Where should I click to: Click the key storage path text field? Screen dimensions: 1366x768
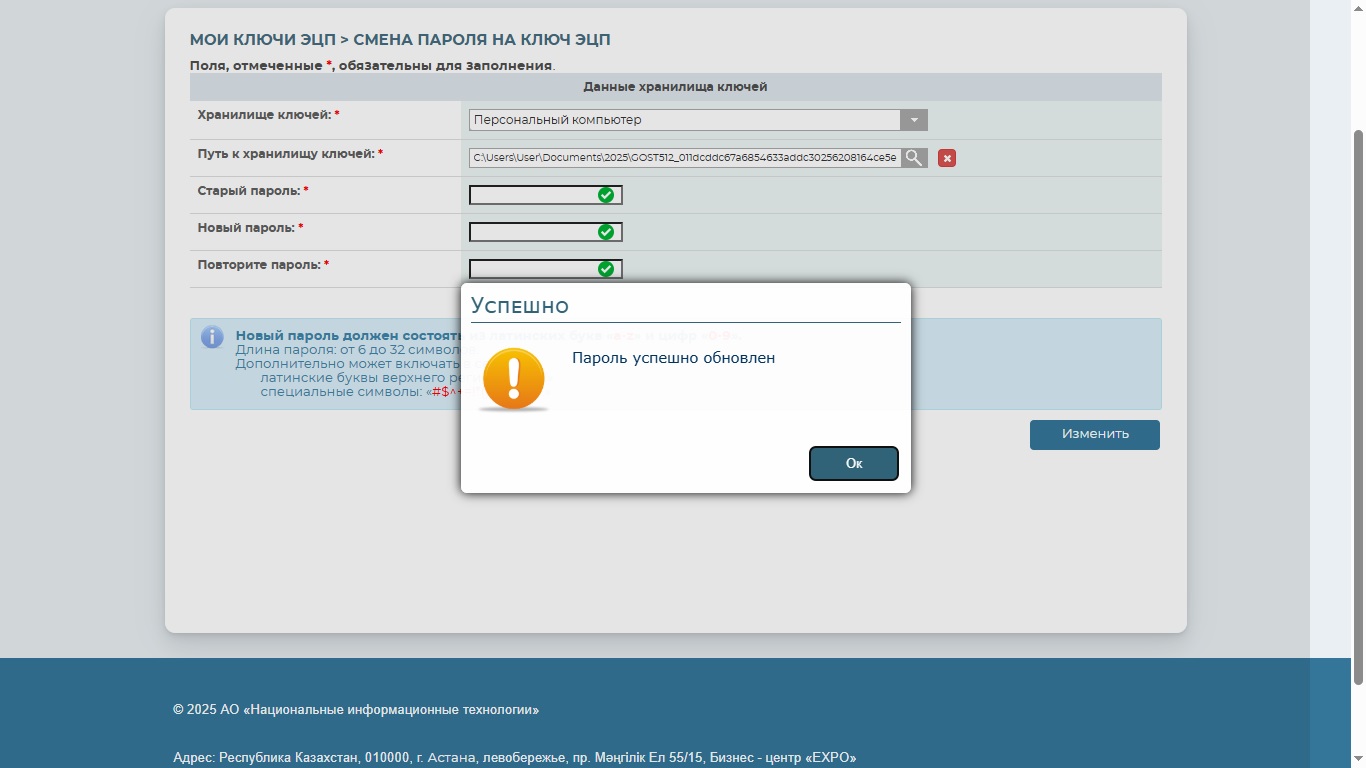(x=684, y=158)
